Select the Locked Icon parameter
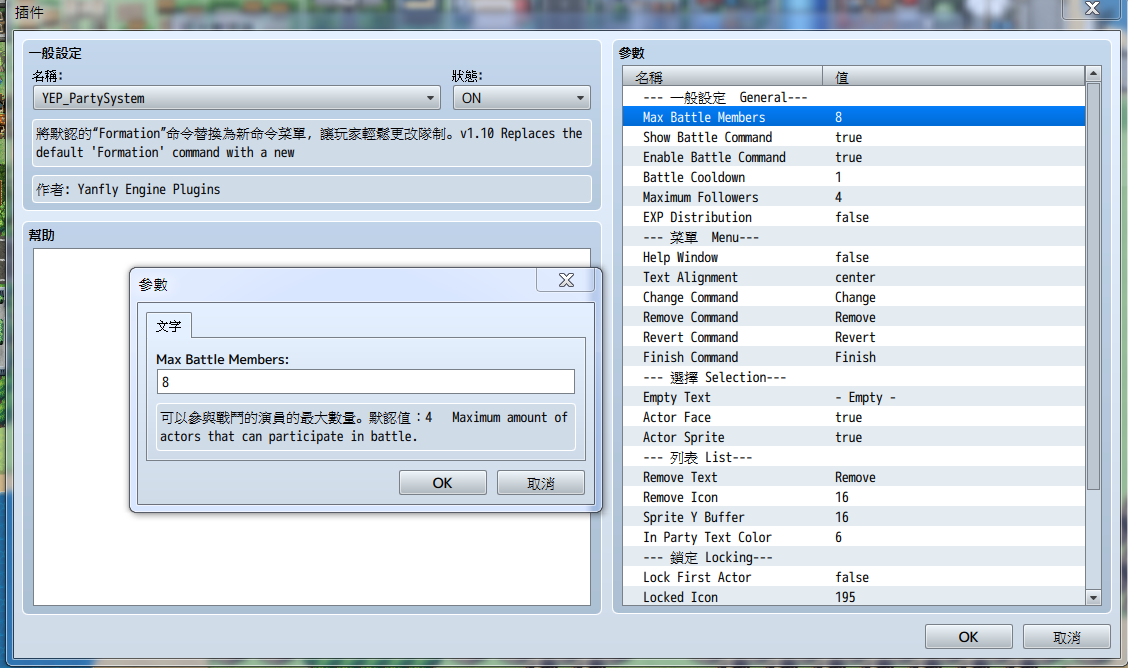 pyautogui.click(x=854, y=597)
